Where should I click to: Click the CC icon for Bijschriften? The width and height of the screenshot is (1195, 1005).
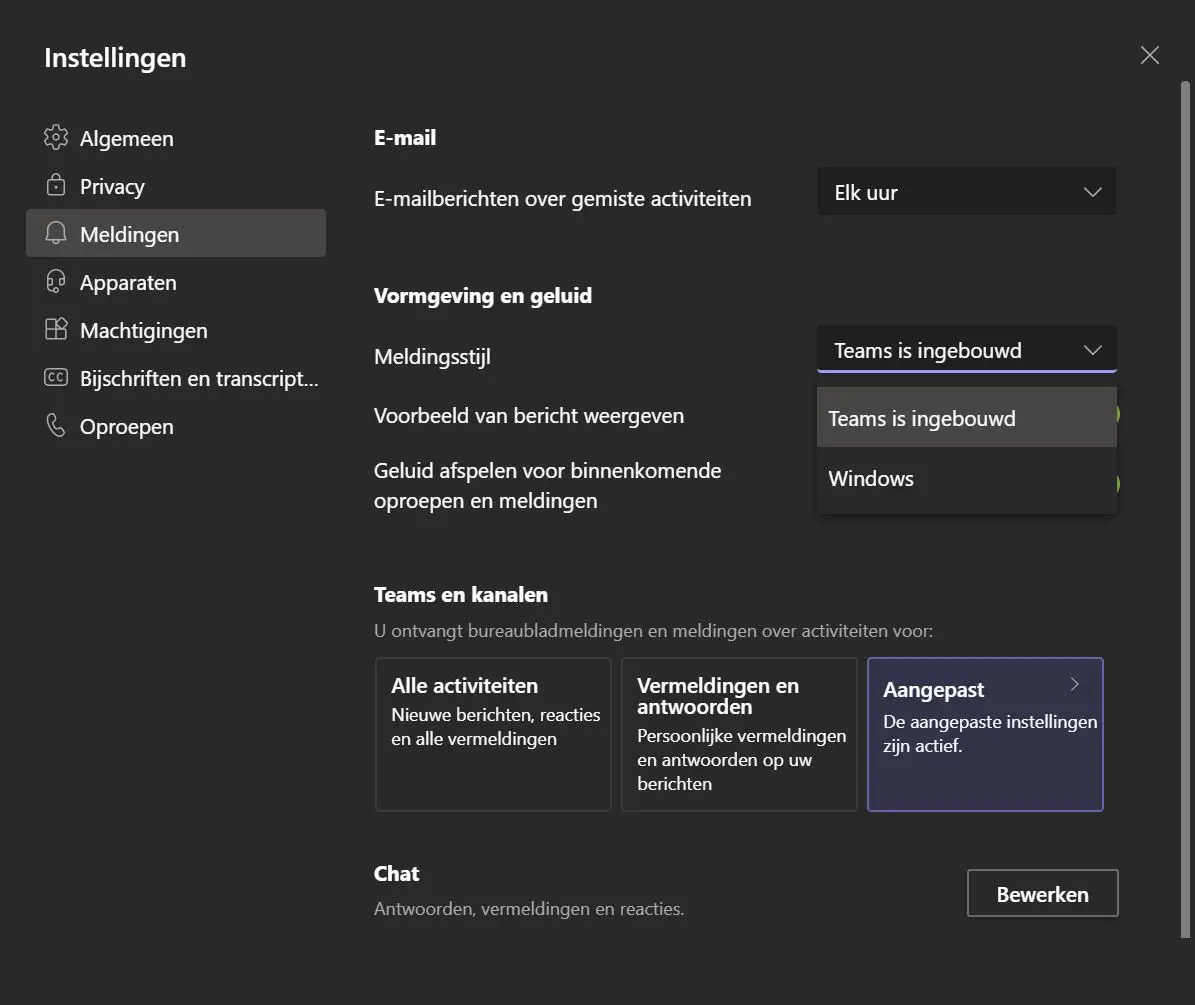[x=56, y=377]
